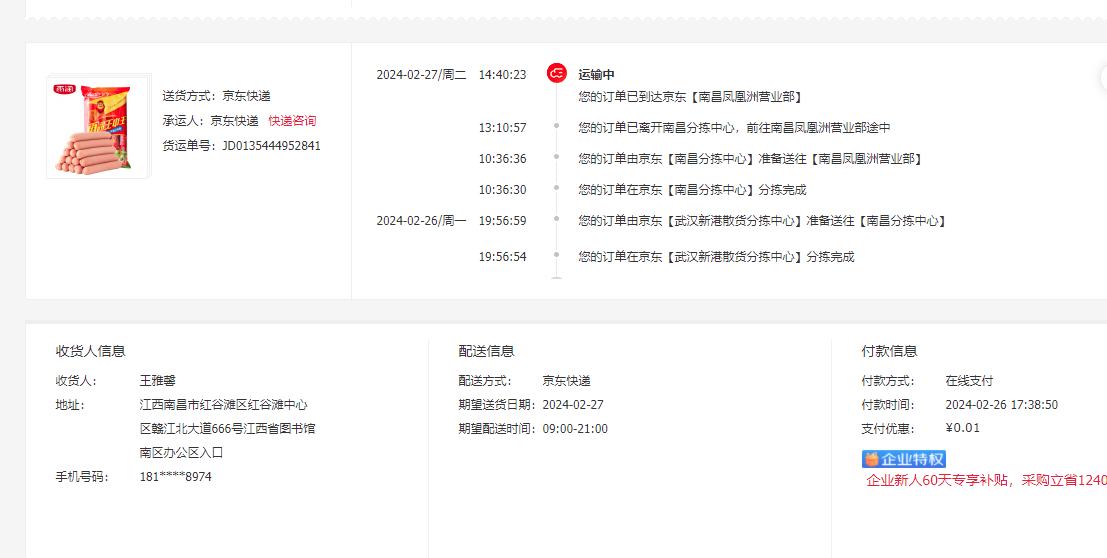Select tracking number JD0135444952841

click(272, 146)
